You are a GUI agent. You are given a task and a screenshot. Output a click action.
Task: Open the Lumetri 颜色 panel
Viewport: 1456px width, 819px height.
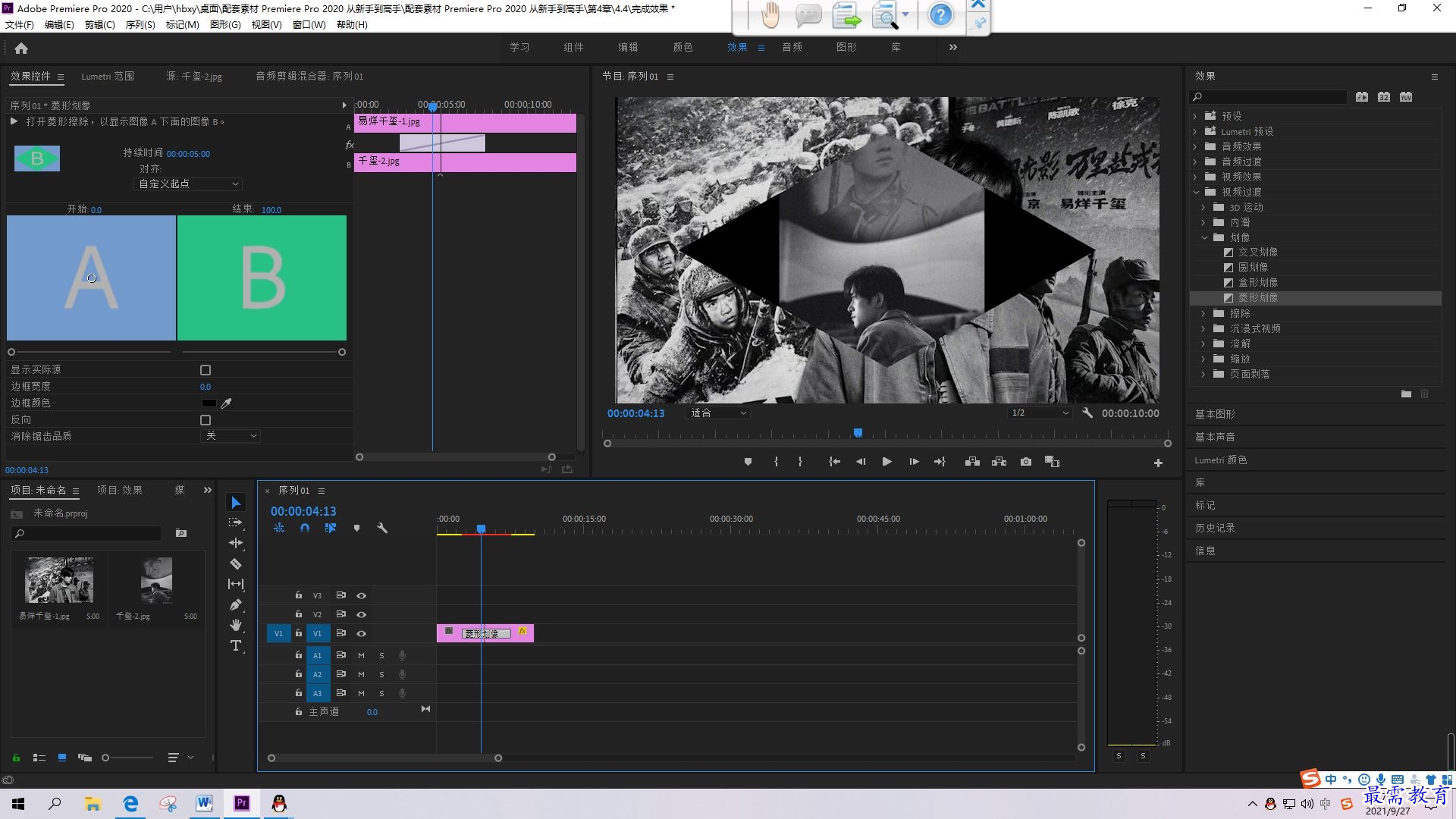[1221, 460]
